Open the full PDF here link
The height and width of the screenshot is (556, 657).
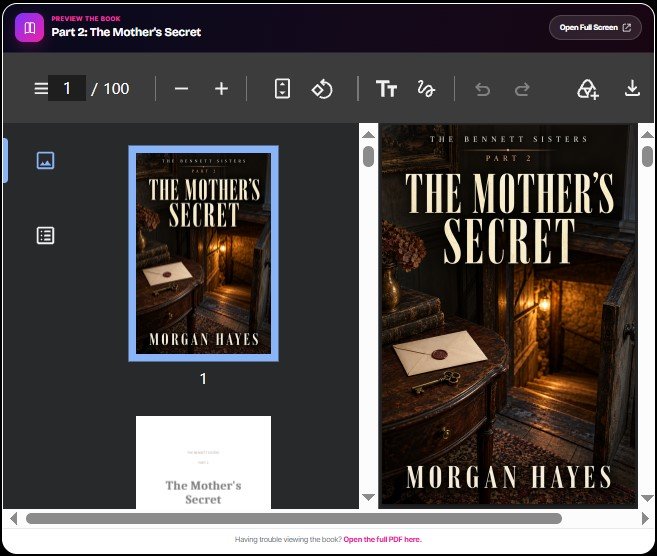(383, 539)
